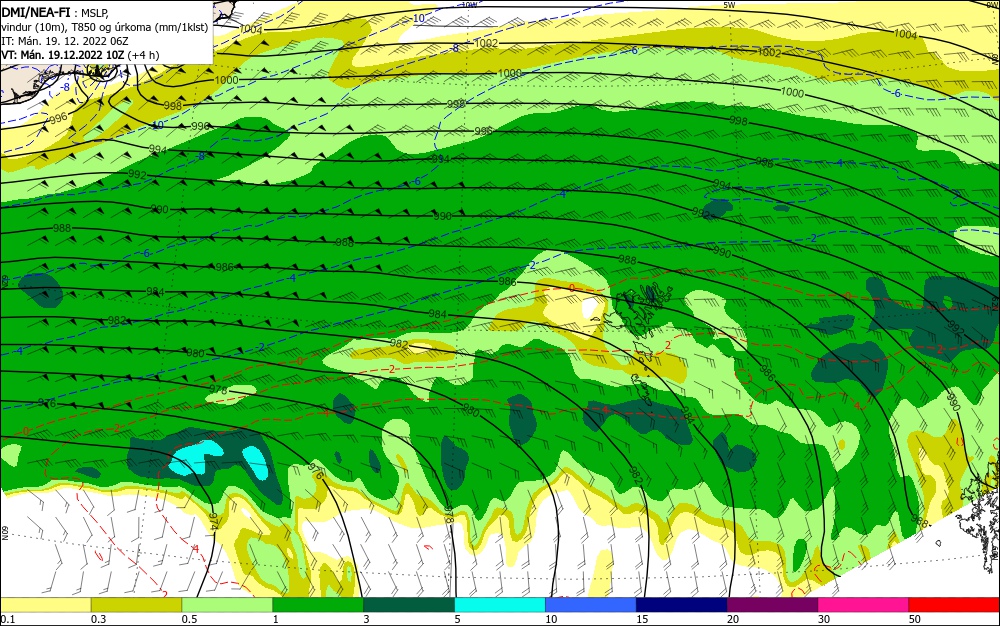The height and width of the screenshot is (626, 1000).
Task: Click the navy 15 mm legend swatch
Action: tap(682, 605)
